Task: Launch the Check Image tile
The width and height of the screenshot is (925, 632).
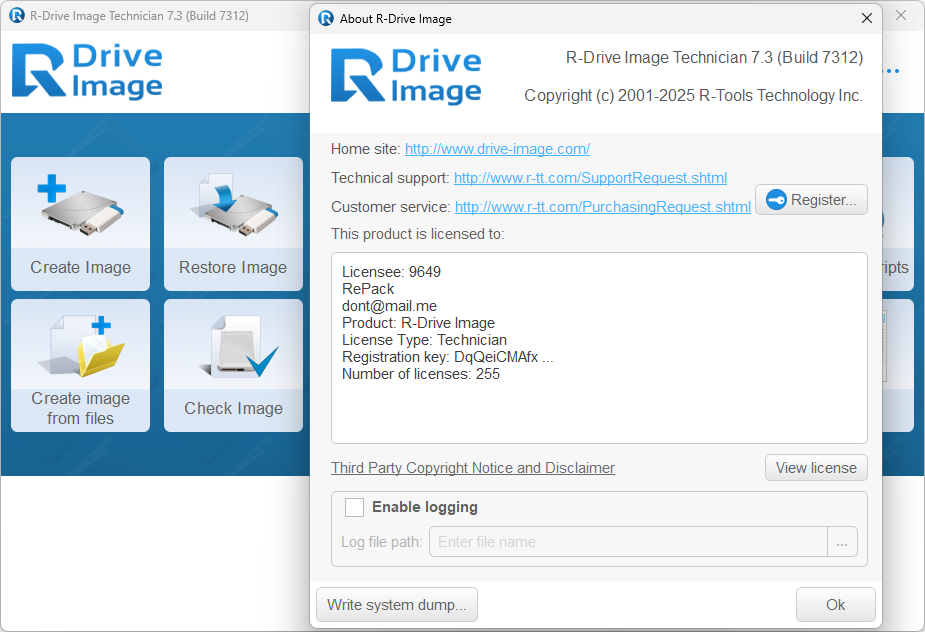Action: 233,365
